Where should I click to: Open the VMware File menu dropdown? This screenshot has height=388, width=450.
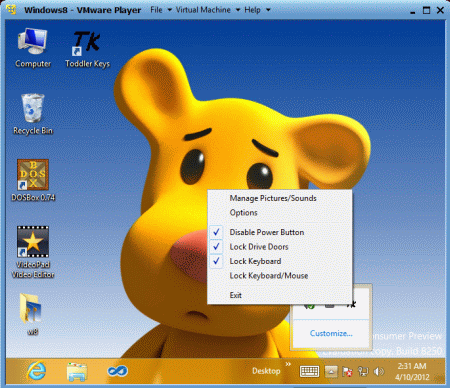[161, 10]
